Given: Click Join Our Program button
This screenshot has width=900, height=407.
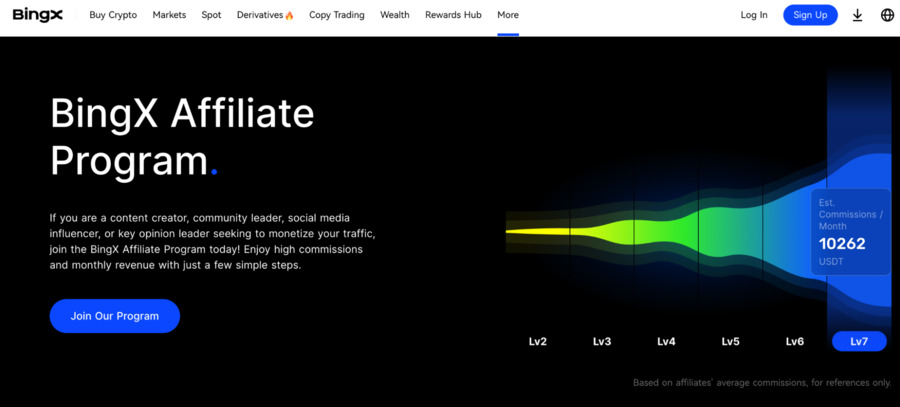Looking at the screenshot, I should click(x=115, y=316).
